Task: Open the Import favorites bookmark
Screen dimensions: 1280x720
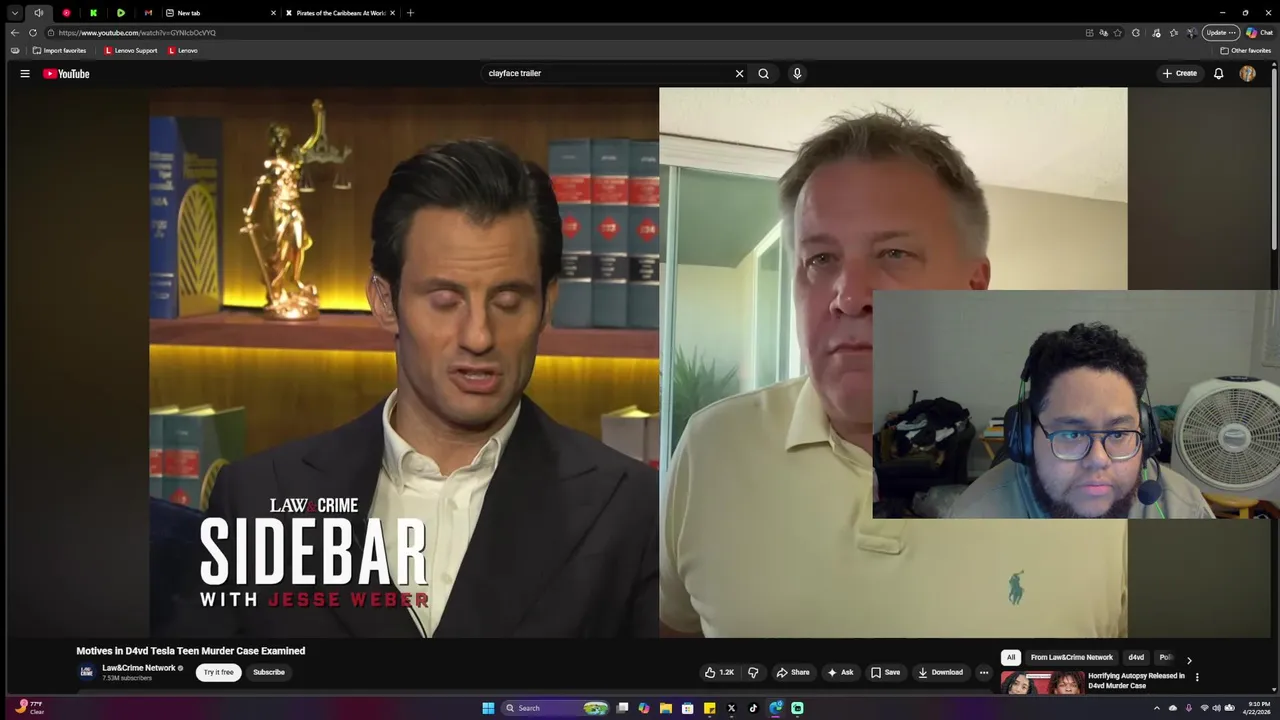Action: (59, 50)
